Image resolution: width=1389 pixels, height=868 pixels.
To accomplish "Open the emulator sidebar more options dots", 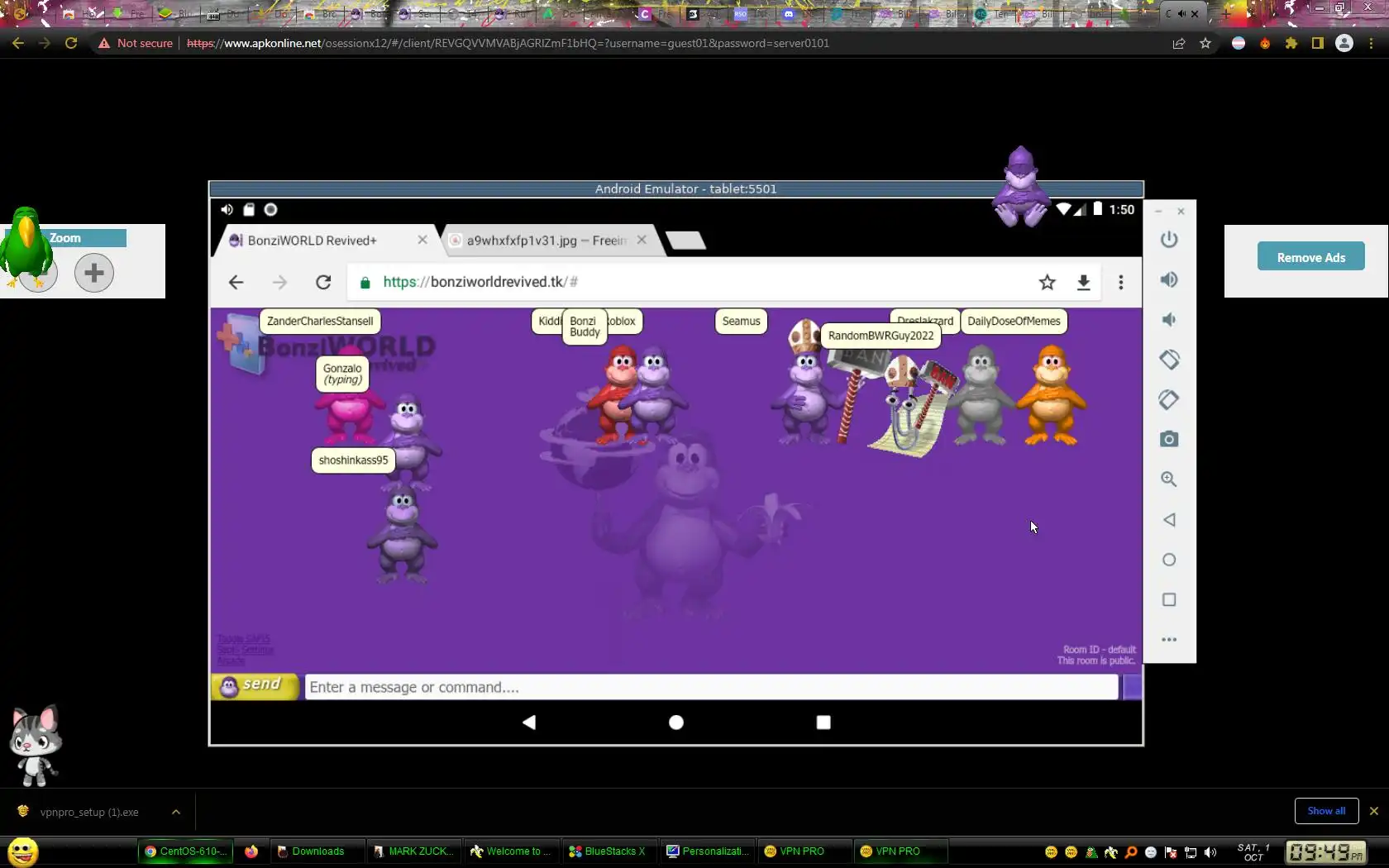I will tap(1168, 639).
